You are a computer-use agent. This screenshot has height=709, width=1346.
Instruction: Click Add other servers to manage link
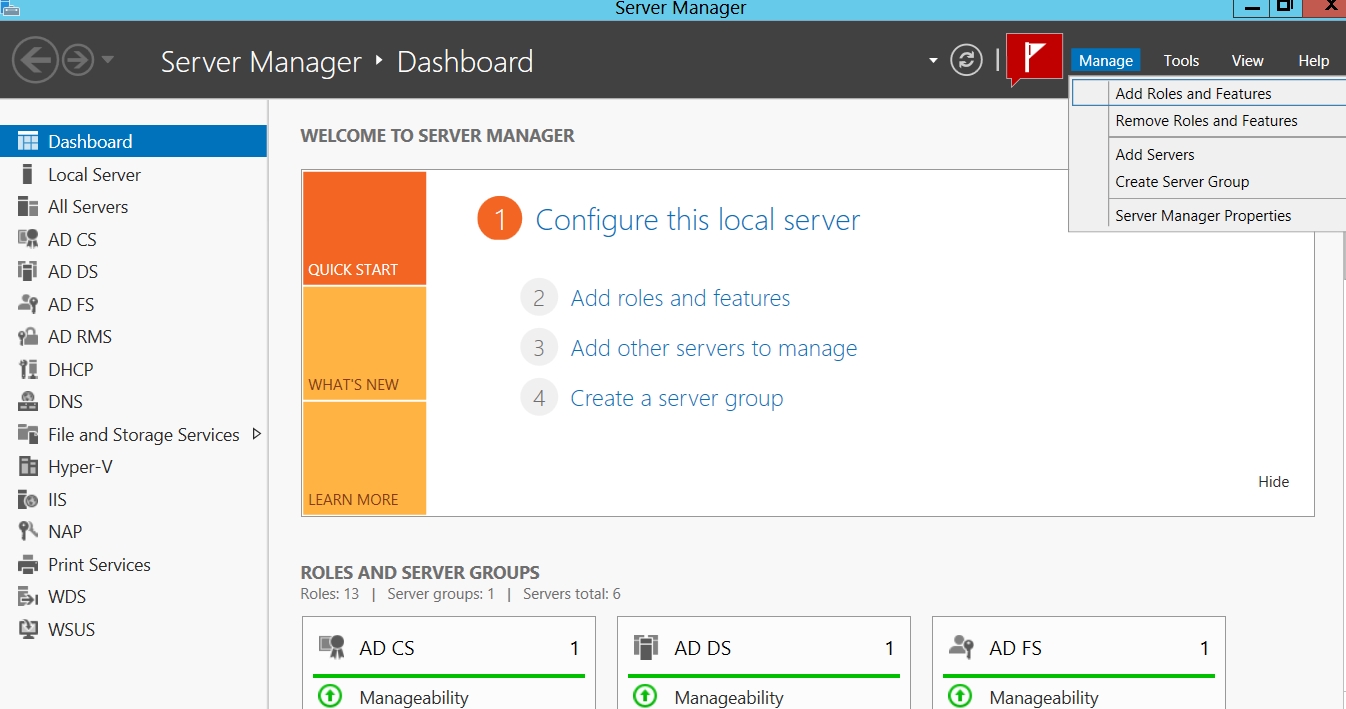[713, 348]
